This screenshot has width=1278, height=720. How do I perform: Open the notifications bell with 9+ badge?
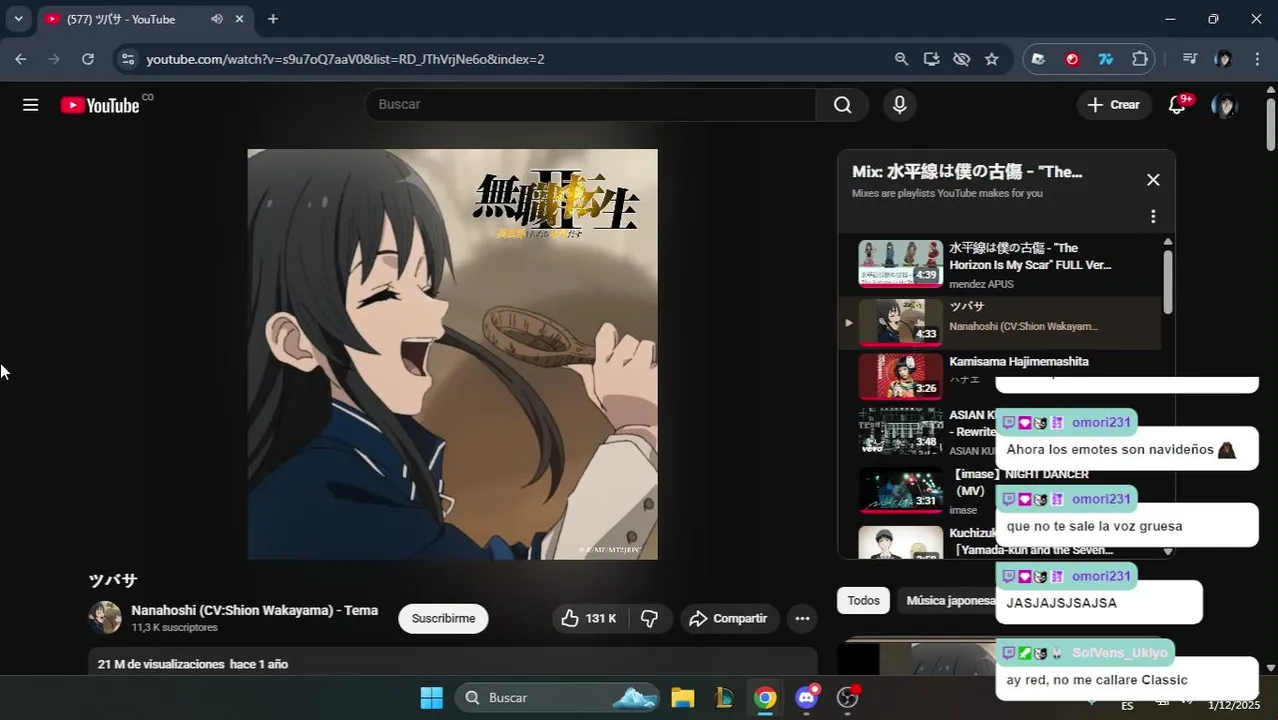(x=1178, y=105)
